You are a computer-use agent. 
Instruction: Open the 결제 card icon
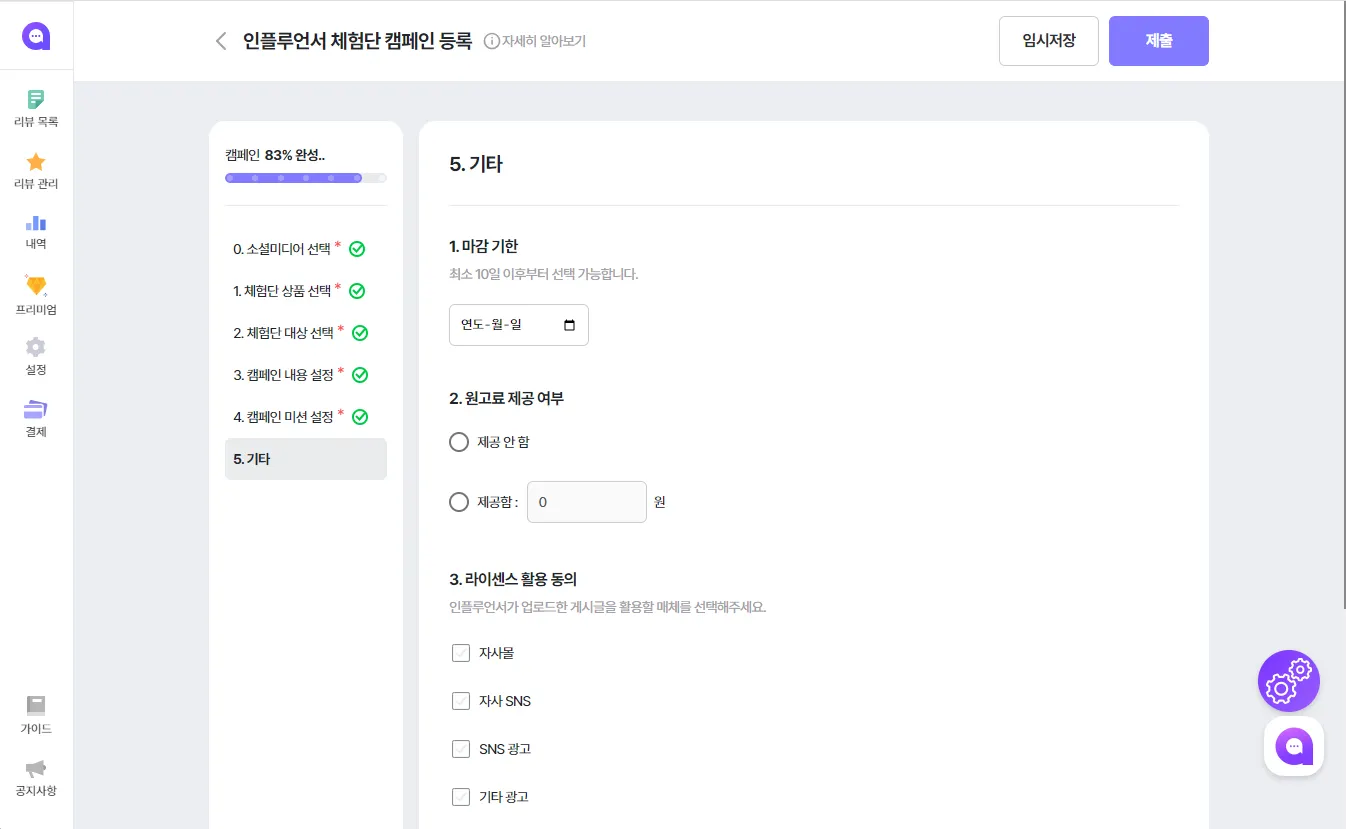(36, 409)
